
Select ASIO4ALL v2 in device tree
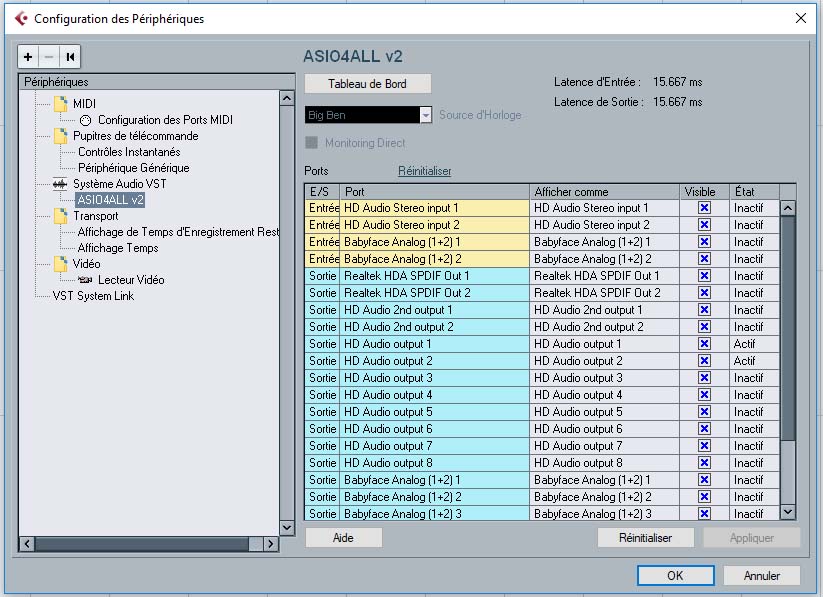click(x=110, y=200)
